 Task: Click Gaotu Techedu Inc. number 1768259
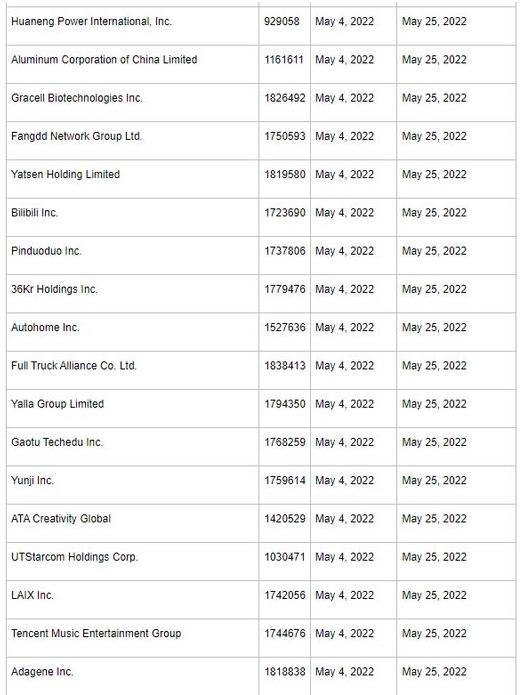tap(285, 442)
